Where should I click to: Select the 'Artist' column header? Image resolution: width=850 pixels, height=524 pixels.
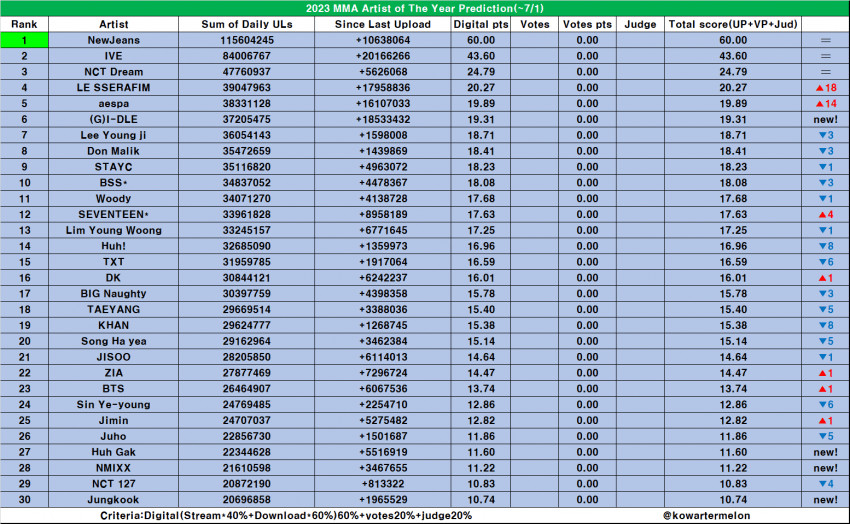[113, 24]
